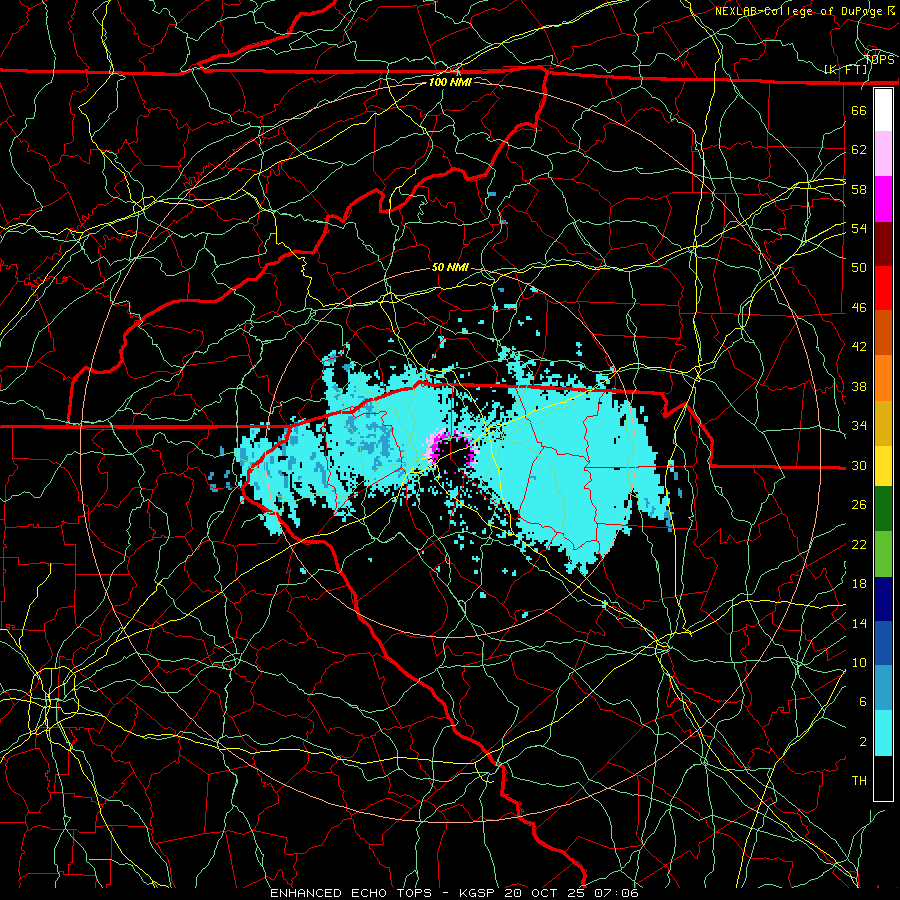Click the yellow legend swatch
The width and height of the screenshot is (900, 900).
(x=883, y=466)
